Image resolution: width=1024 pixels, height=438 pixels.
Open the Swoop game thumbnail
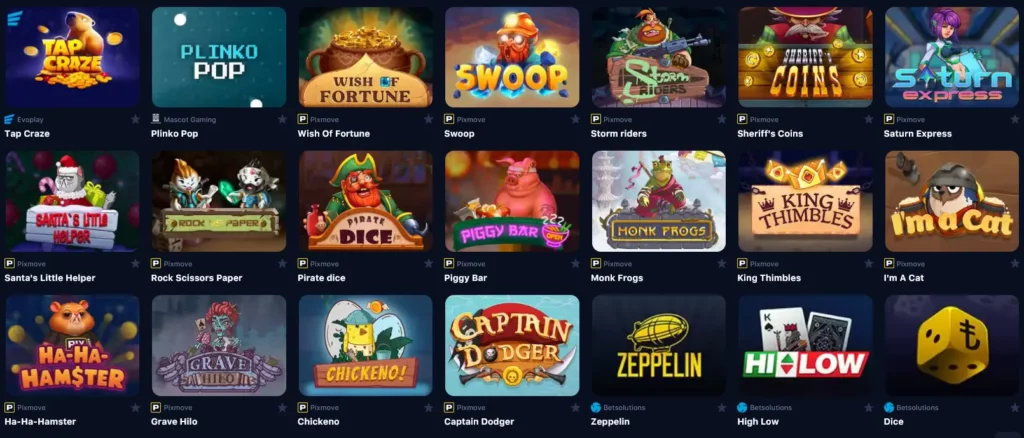pyautogui.click(x=512, y=57)
